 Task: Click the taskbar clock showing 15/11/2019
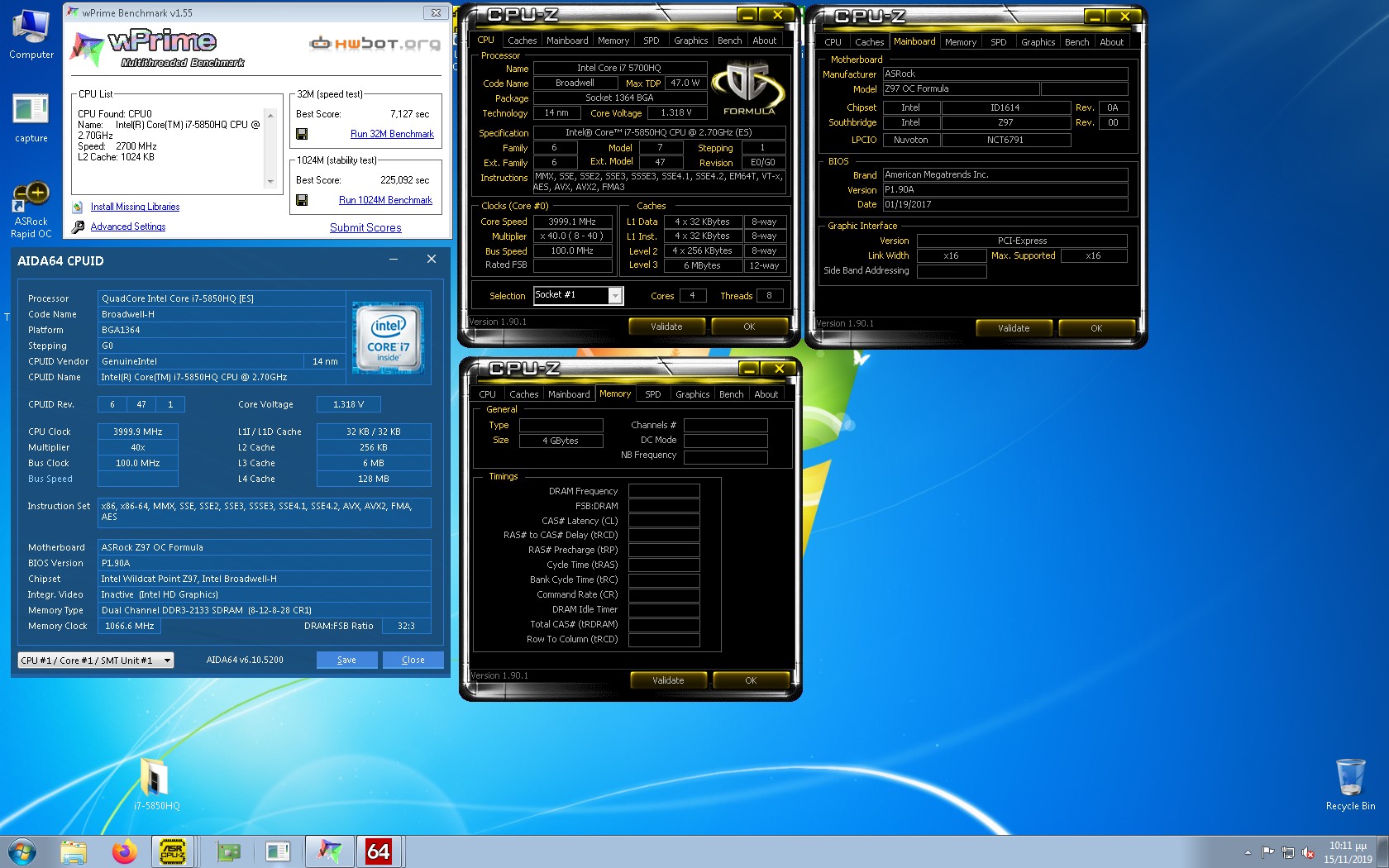[x=1348, y=852]
